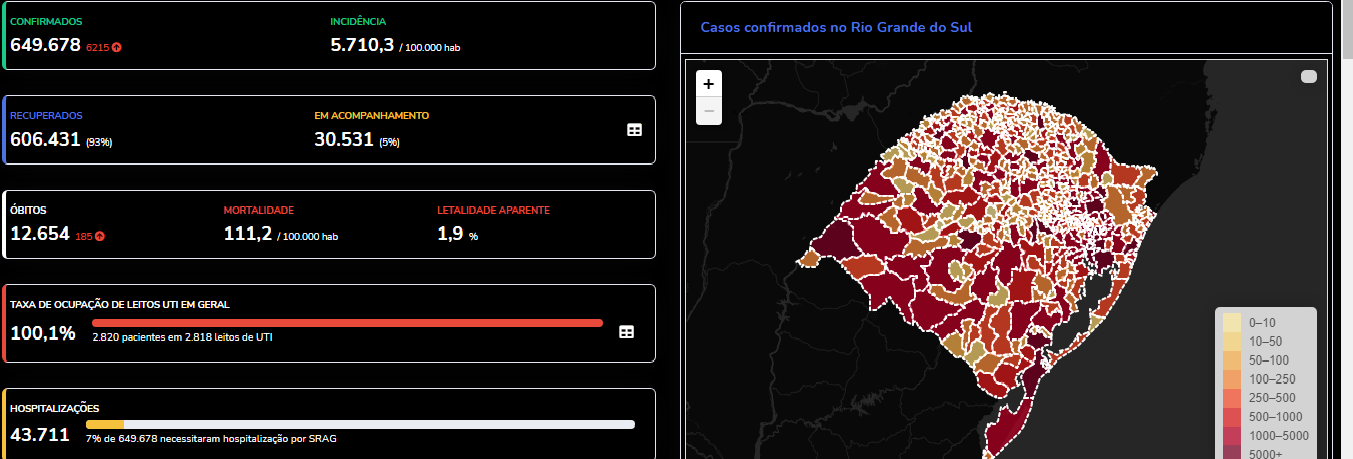The image size is (1353, 459).
Task: Zoom out the map with minus button
Action: click(709, 111)
